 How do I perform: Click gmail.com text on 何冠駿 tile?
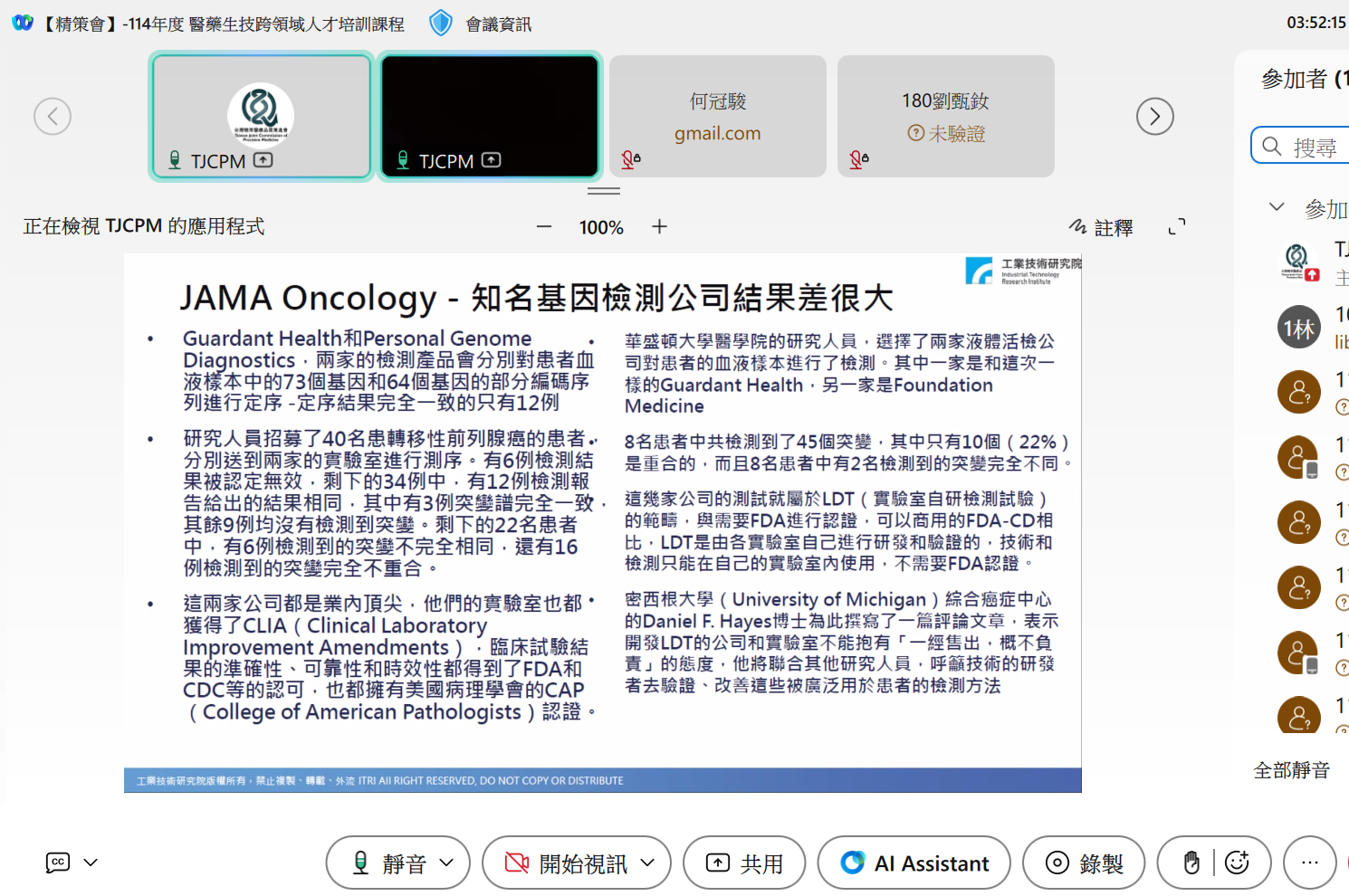pos(718,134)
